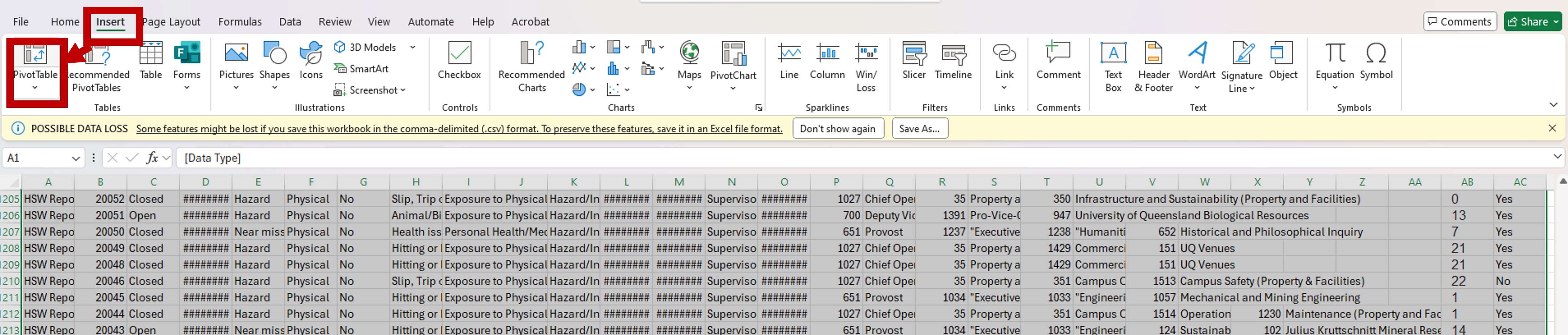
Task: Click the PivotTable icon
Action: tap(35, 55)
